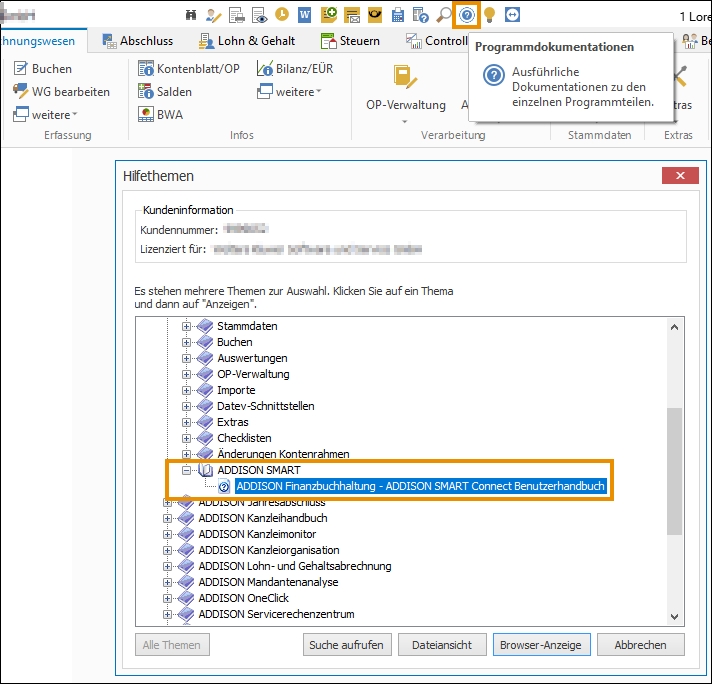Image resolution: width=712 pixels, height=684 pixels.
Task: Click scroll down arrow in topics list
Action: coord(674,617)
